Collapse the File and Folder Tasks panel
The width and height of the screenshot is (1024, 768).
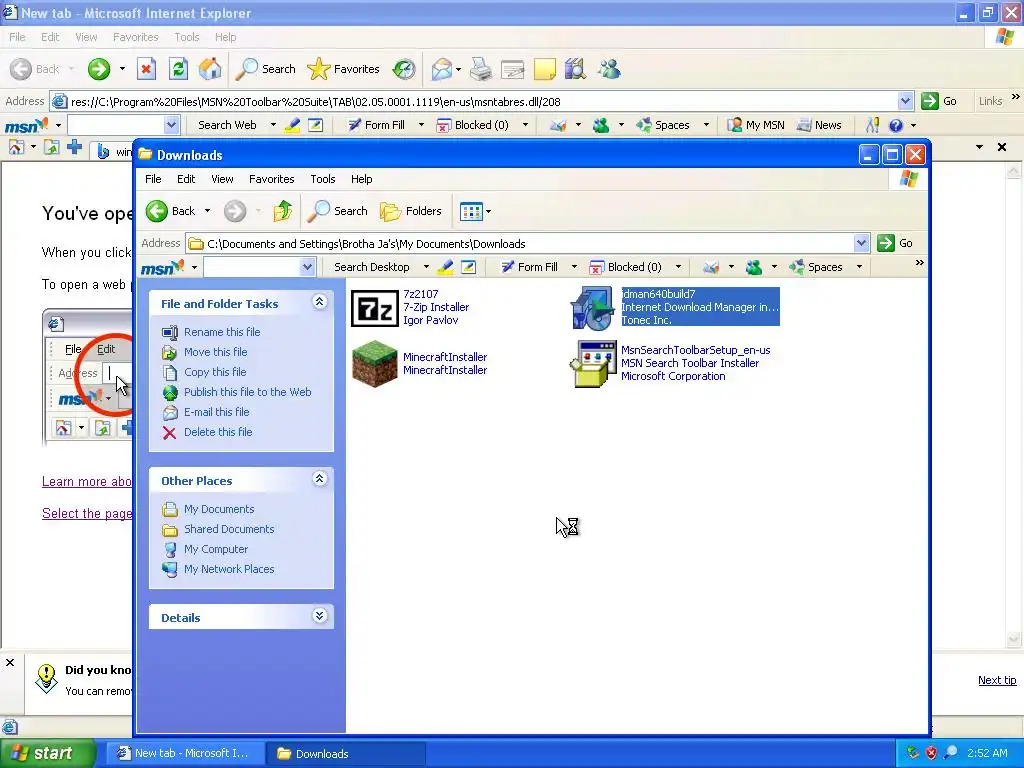[x=319, y=302]
